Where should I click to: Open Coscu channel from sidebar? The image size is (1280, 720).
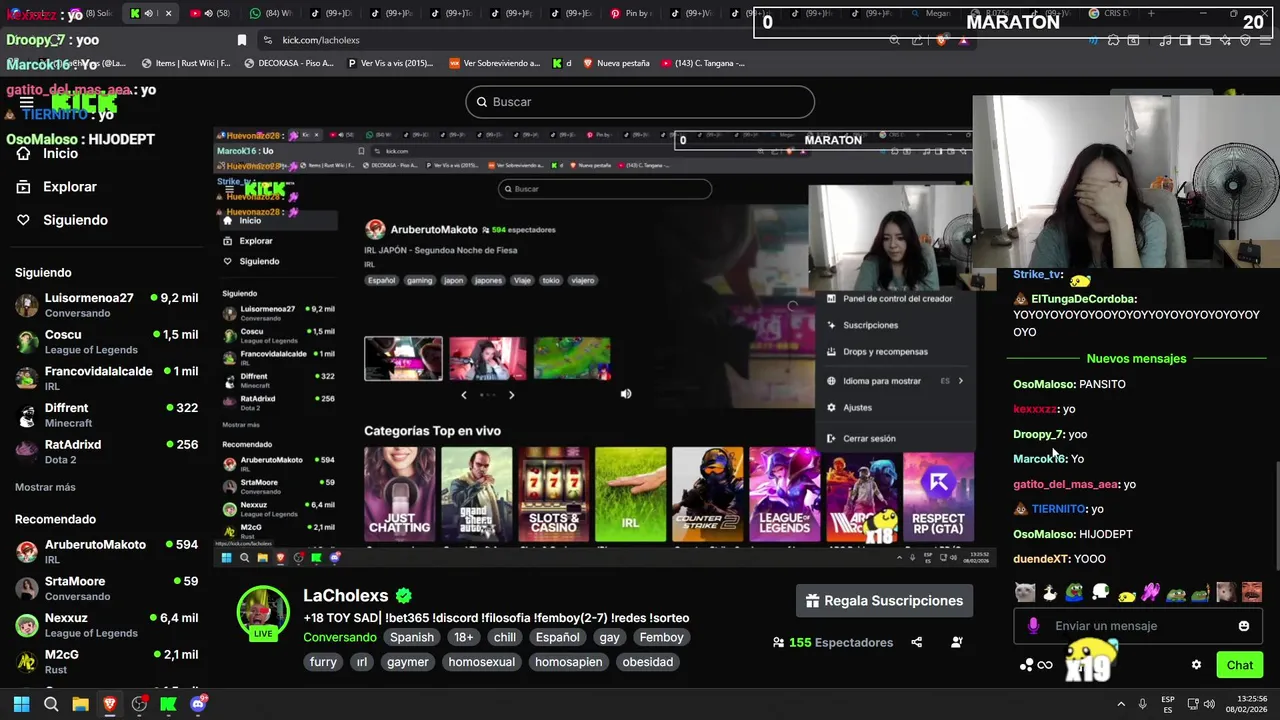pos(105,342)
